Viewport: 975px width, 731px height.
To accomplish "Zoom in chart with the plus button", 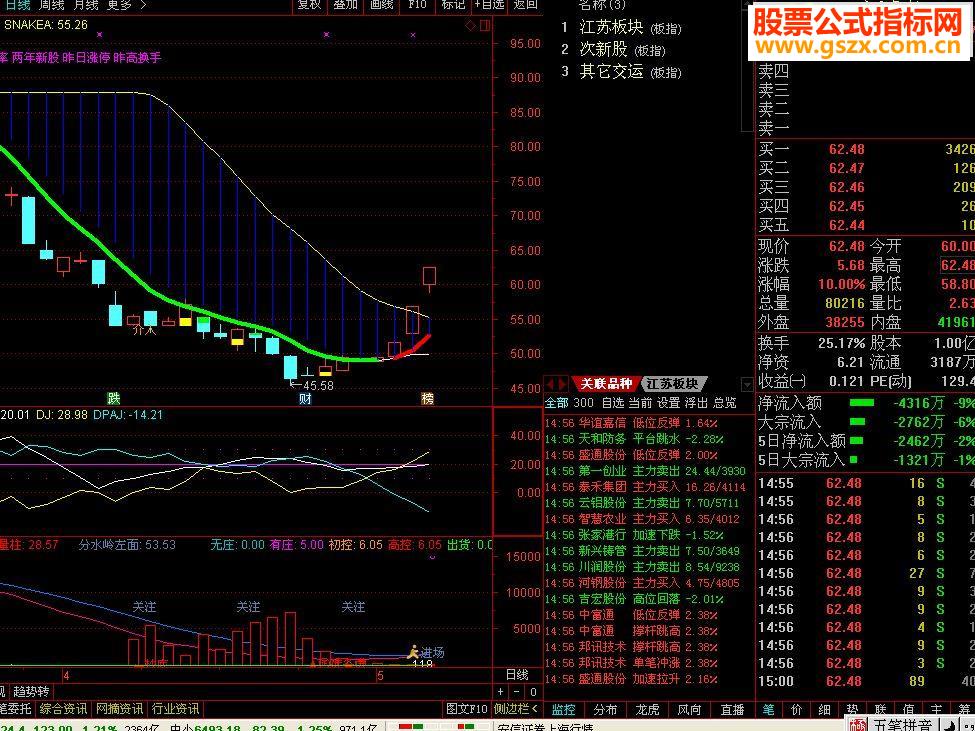I will (501, 691).
